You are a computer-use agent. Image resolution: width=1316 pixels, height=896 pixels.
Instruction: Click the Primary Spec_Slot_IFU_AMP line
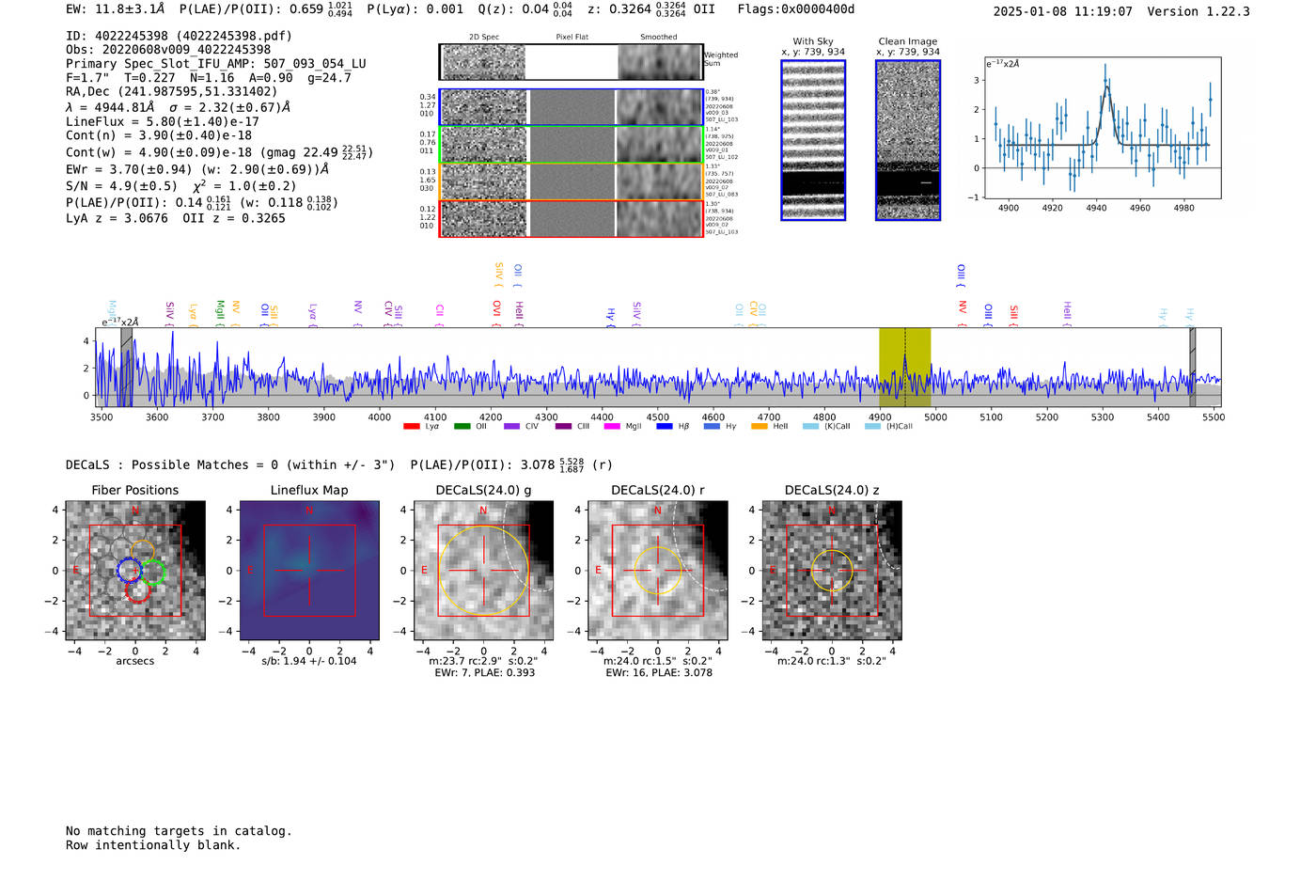click(x=216, y=63)
